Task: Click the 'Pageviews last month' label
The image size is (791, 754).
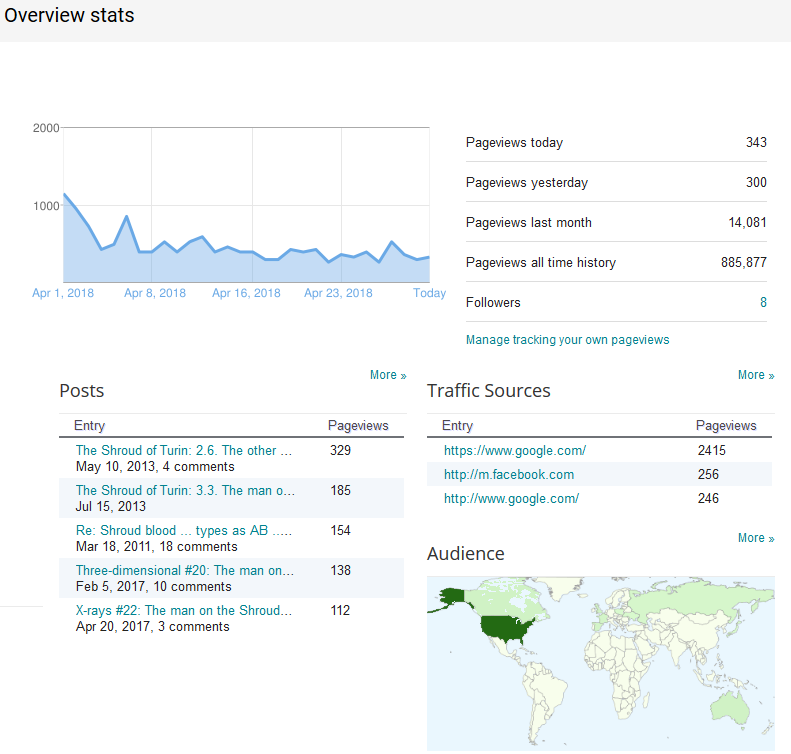Action: (x=529, y=222)
